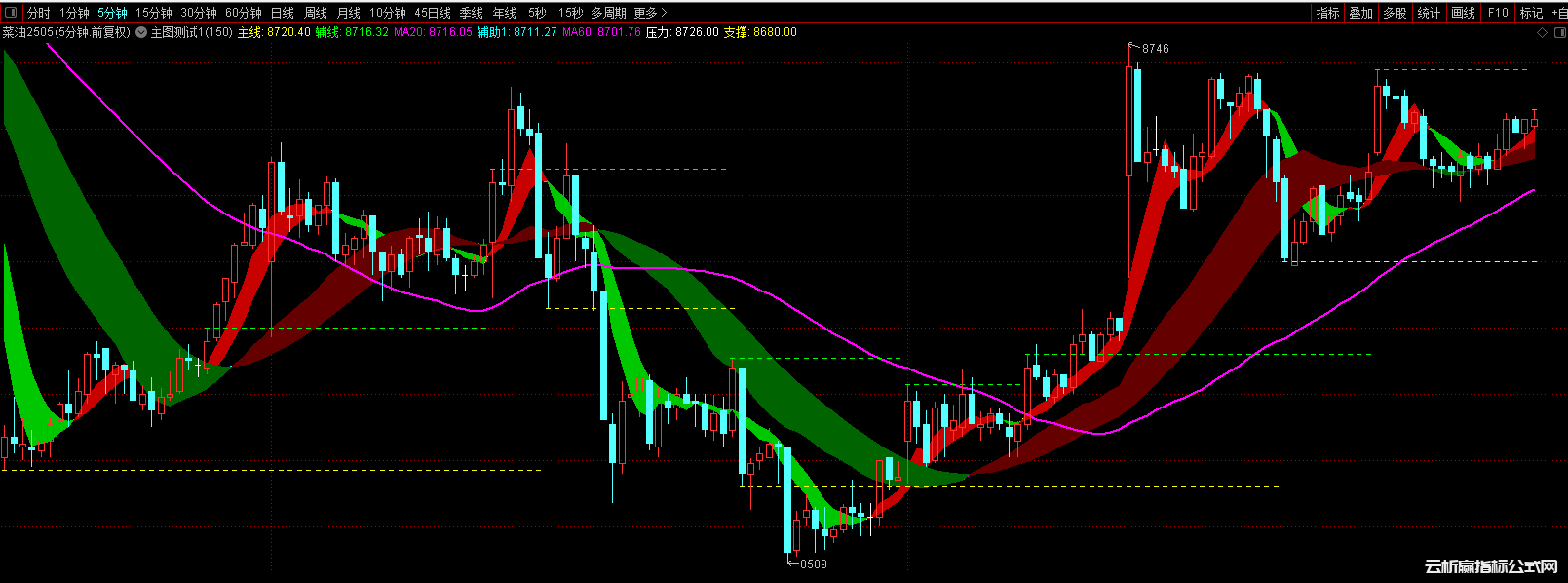Open the 多股 multi-stock view
The height and width of the screenshot is (583, 1568).
point(1395,13)
